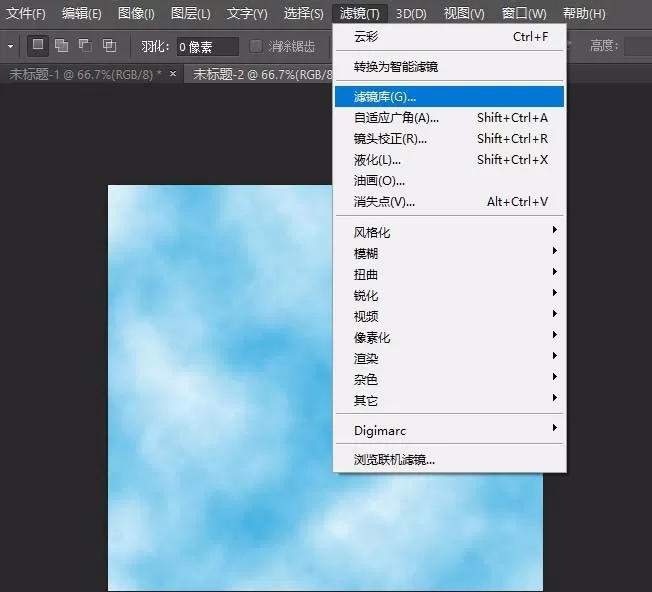The image size is (652, 592).
Task: Close the 滤镜(T) menu
Action: 360,13
